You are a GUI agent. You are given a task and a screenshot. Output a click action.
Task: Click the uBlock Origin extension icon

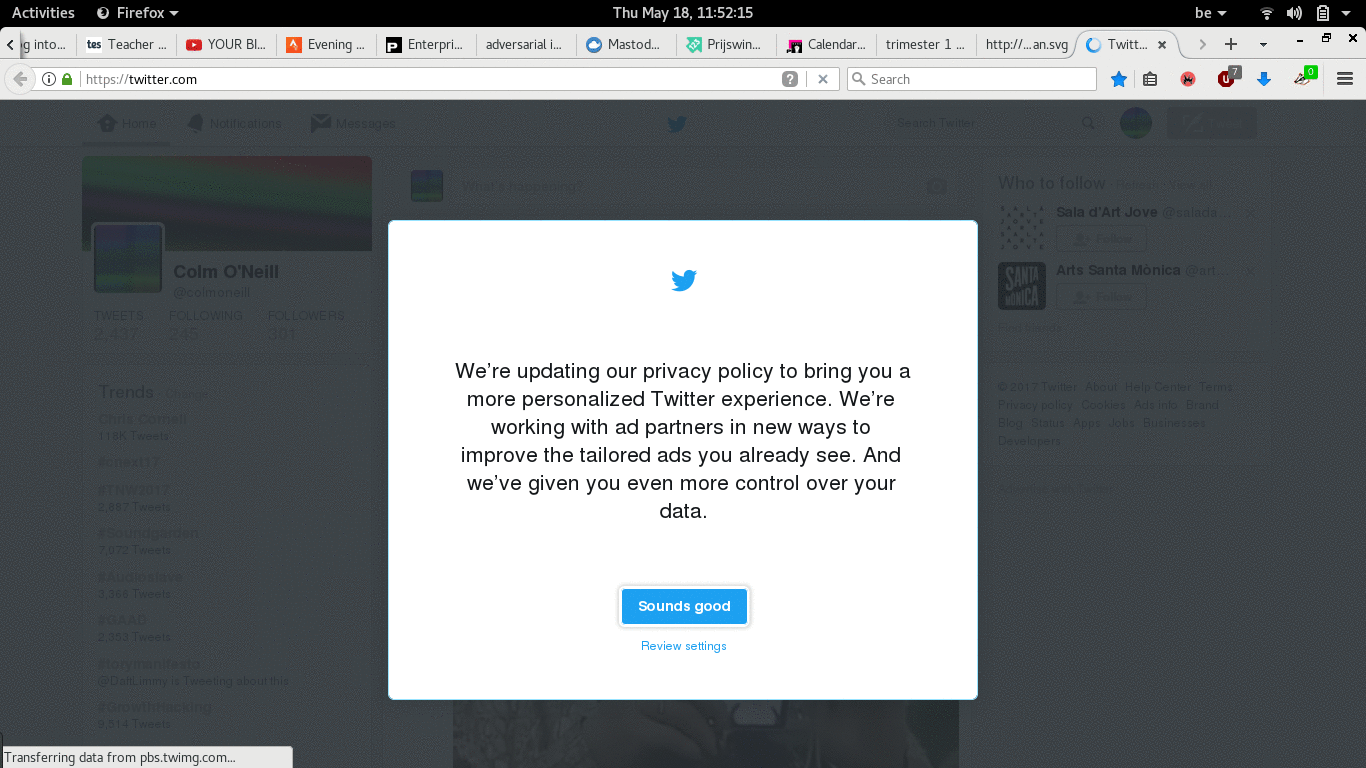[1227, 79]
